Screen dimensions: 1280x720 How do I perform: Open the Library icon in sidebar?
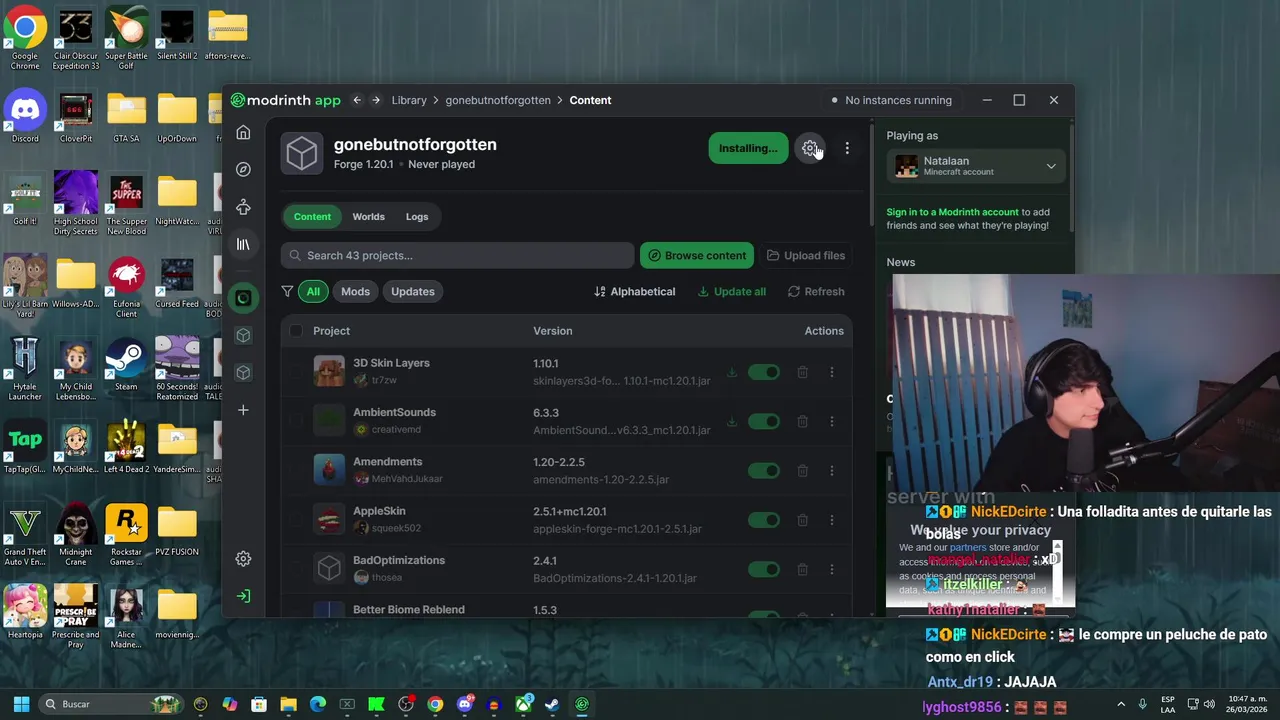click(x=243, y=244)
